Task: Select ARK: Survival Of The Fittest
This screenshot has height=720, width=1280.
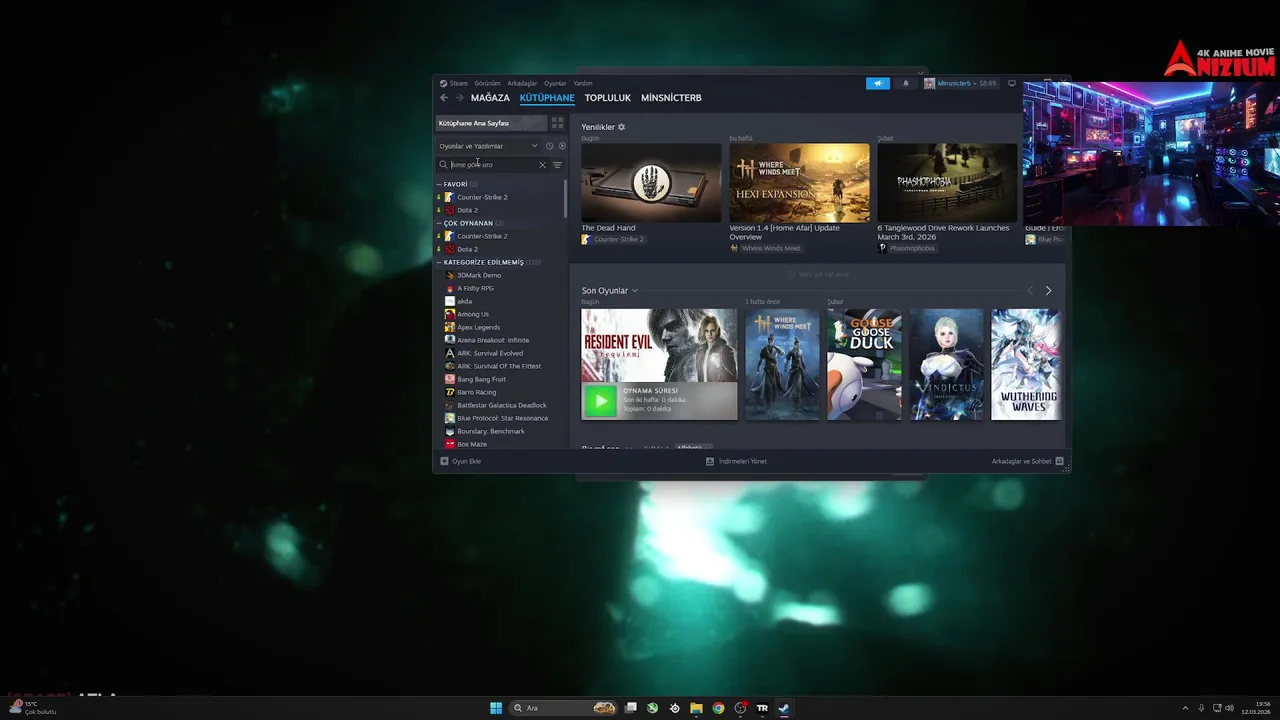Action: [499, 366]
